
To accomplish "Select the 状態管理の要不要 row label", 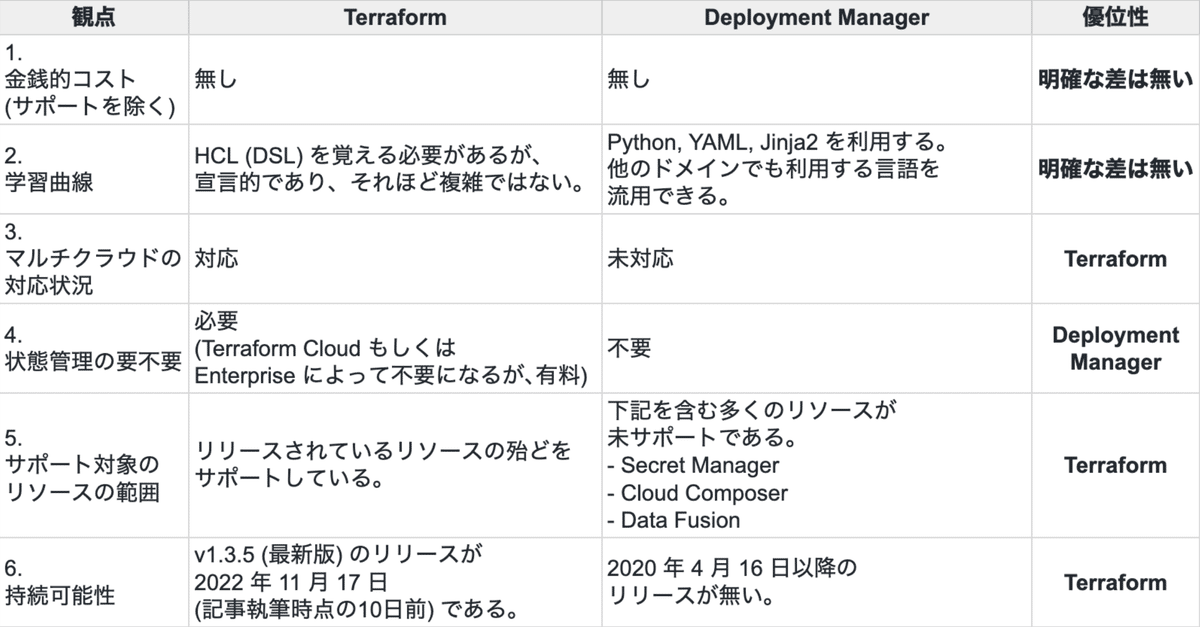I will pos(94,348).
